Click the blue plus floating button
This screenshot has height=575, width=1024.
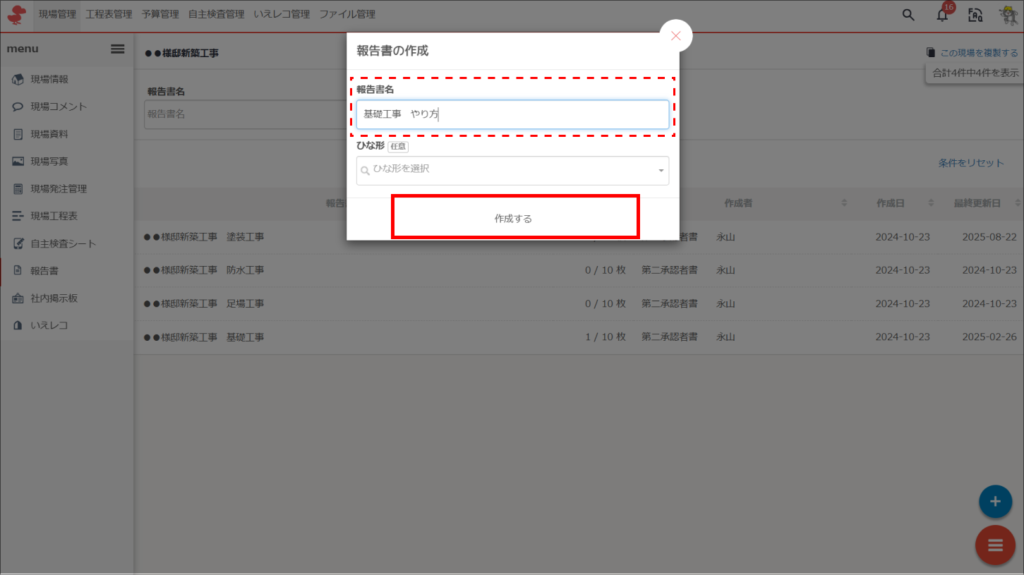click(994, 500)
